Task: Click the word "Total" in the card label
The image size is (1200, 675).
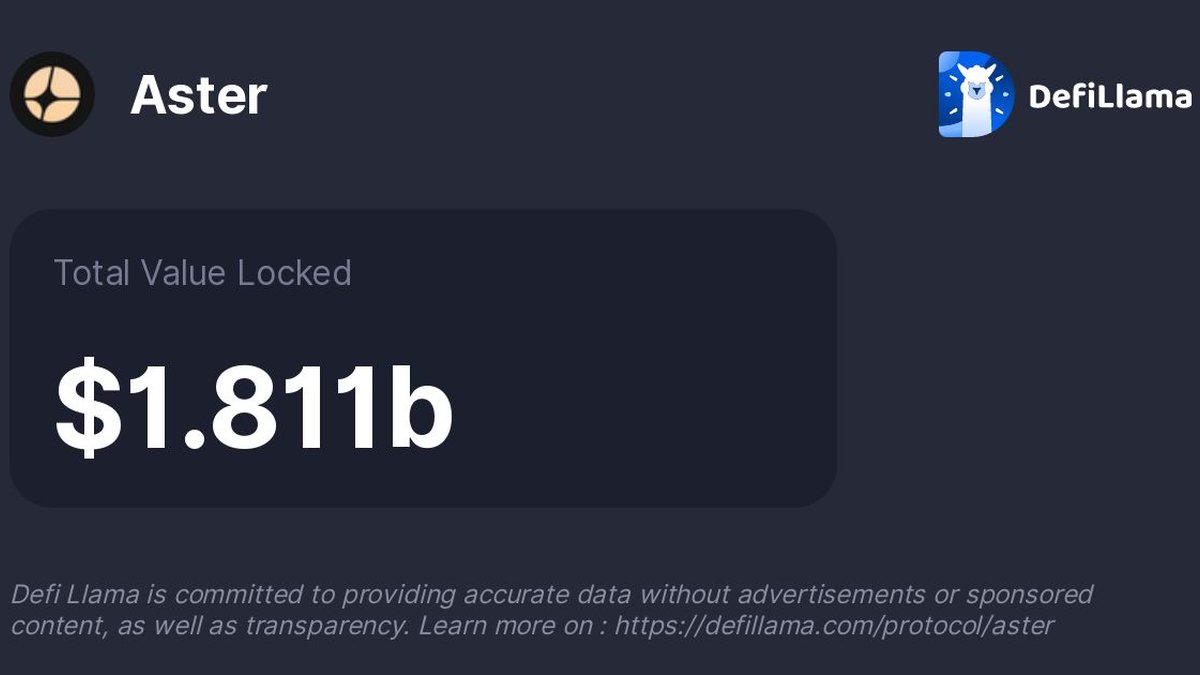Action: click(x=92, y=273)
